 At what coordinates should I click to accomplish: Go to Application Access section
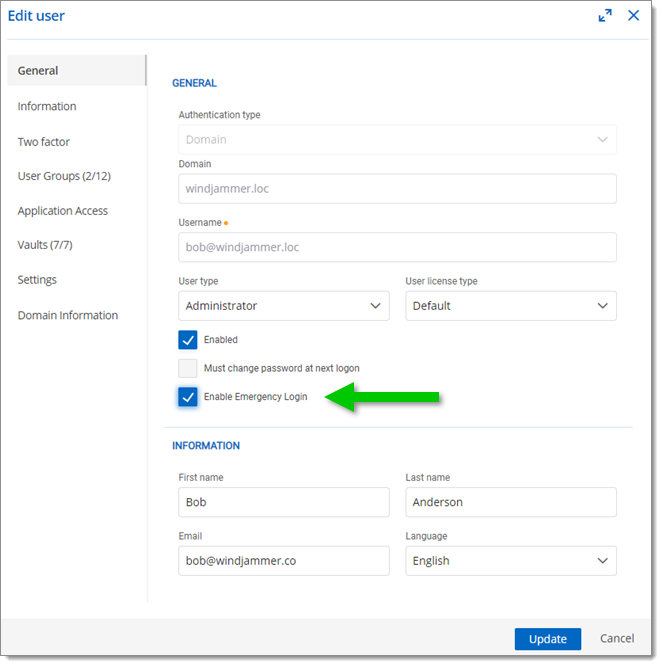coord(63,211)
